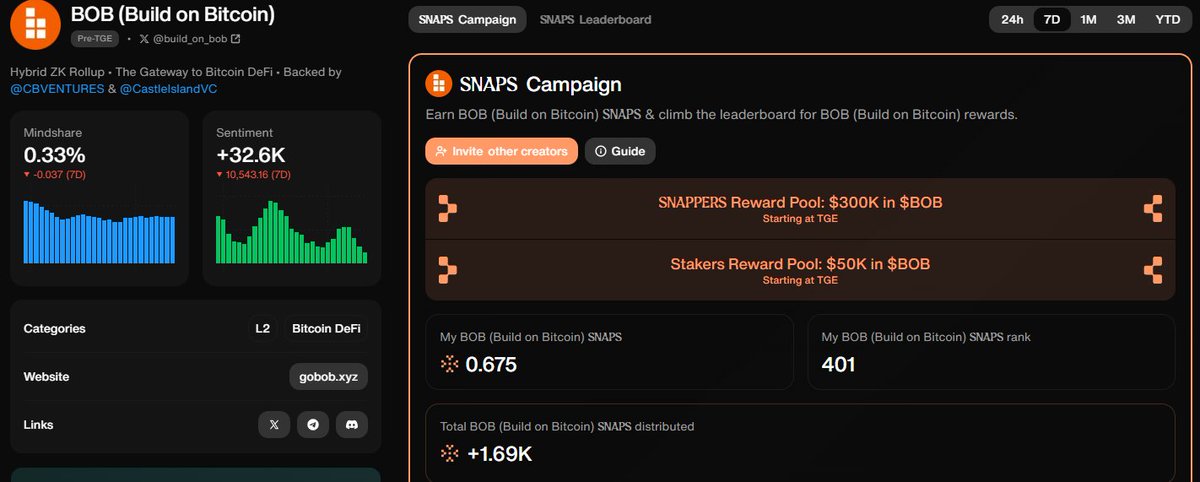Click the BOB orange logo avatar
Image resolution: width=1200 pixels, height=482 pixels.
[34, 24]
